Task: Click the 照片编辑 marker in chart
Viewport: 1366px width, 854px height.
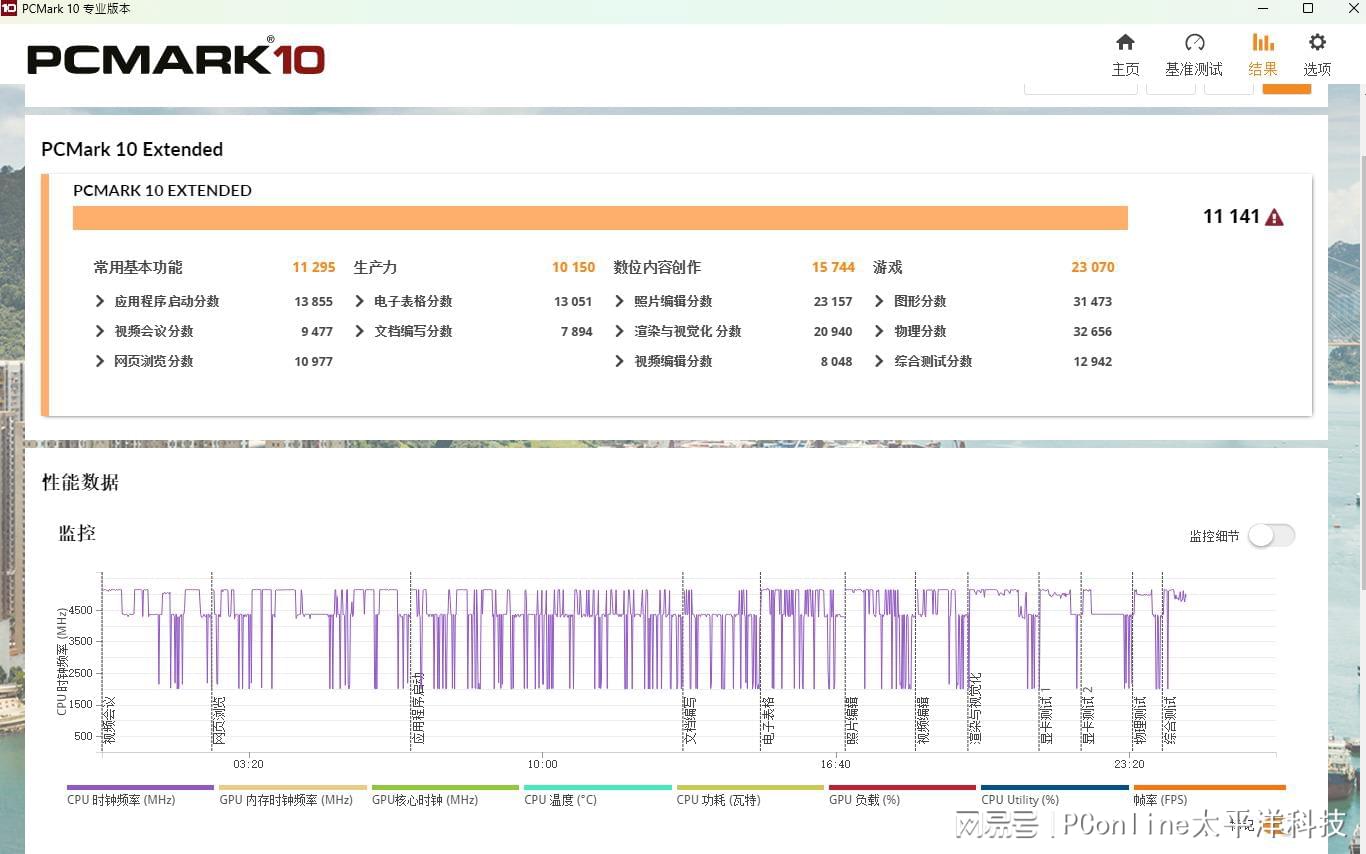Action: 853,720
